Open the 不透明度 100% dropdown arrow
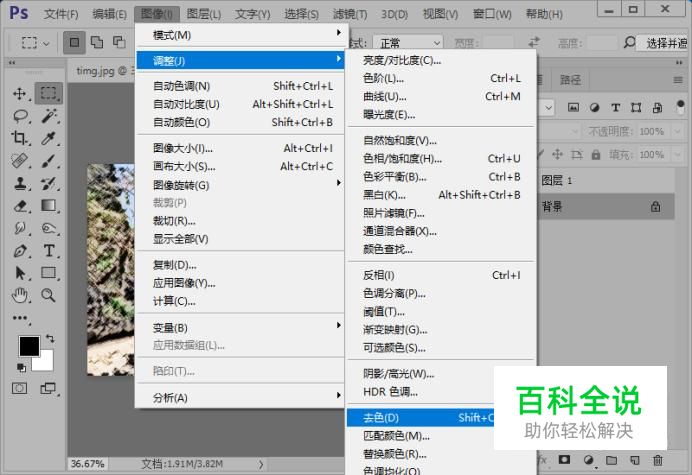 [x=677, y=131]
